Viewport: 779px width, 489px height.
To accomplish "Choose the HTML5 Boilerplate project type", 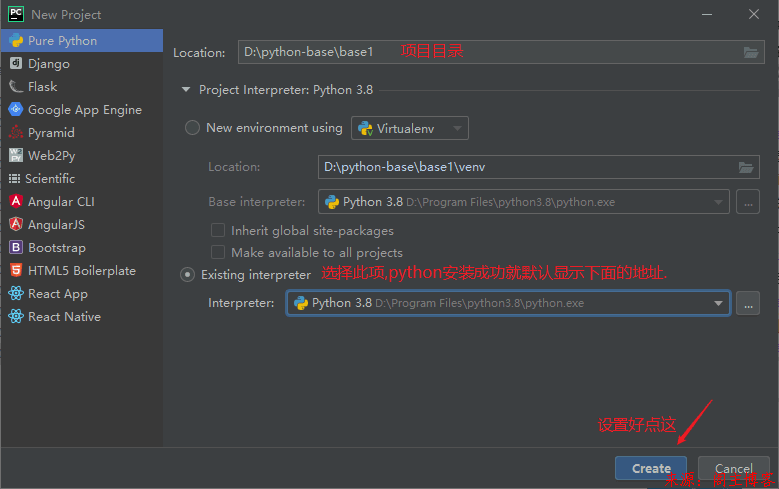I will coord(82,270).
